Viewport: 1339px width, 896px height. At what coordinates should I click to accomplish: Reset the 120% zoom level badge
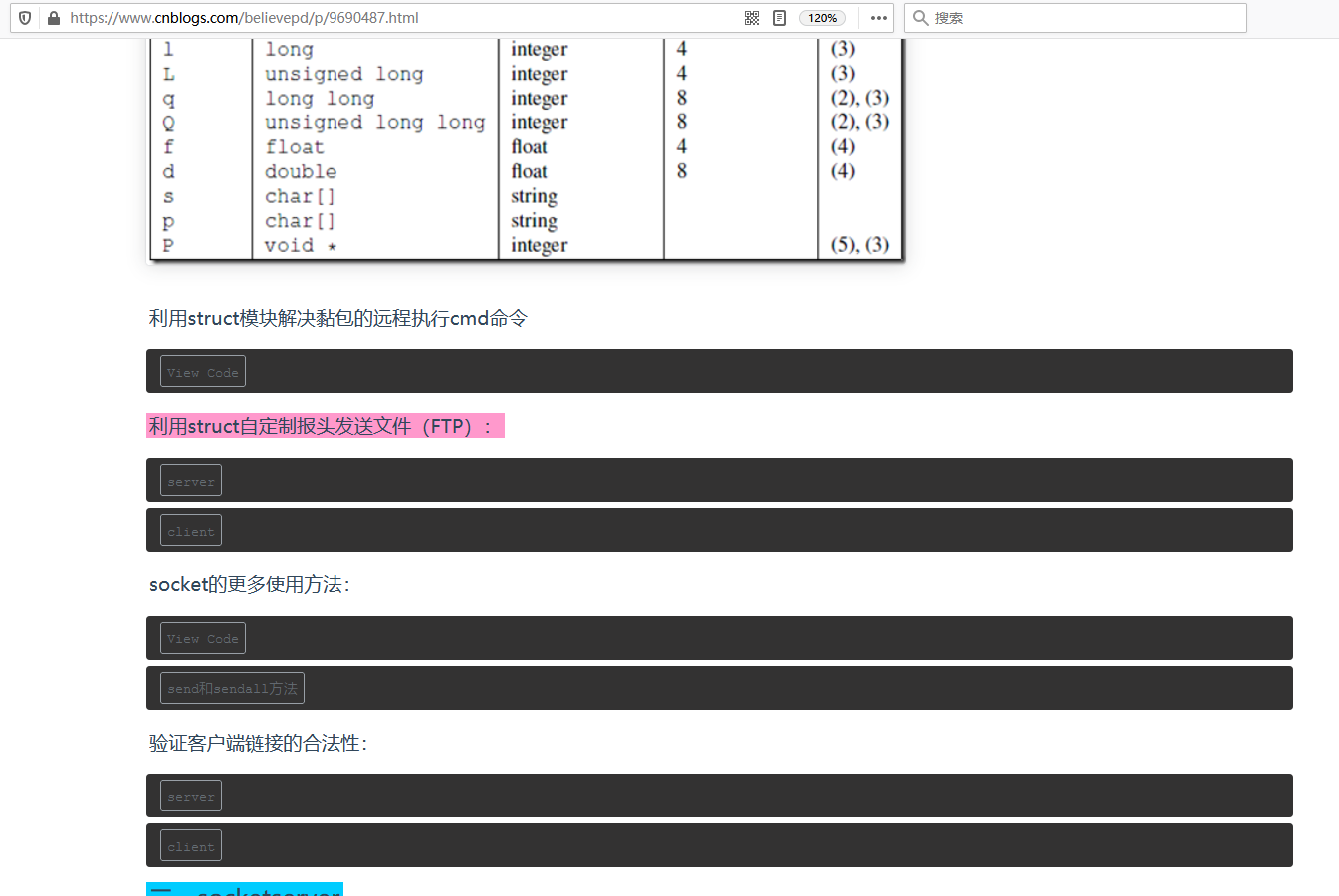click(822, 18)
